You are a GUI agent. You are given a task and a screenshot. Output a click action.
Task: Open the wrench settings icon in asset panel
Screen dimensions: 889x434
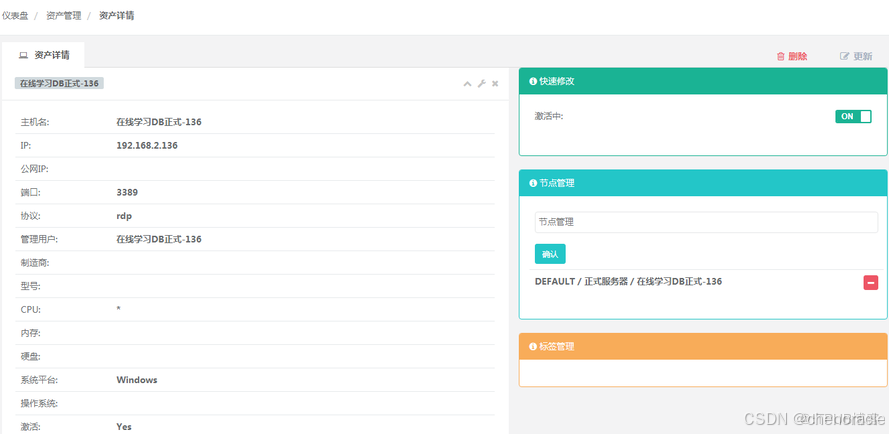point(481,84)
